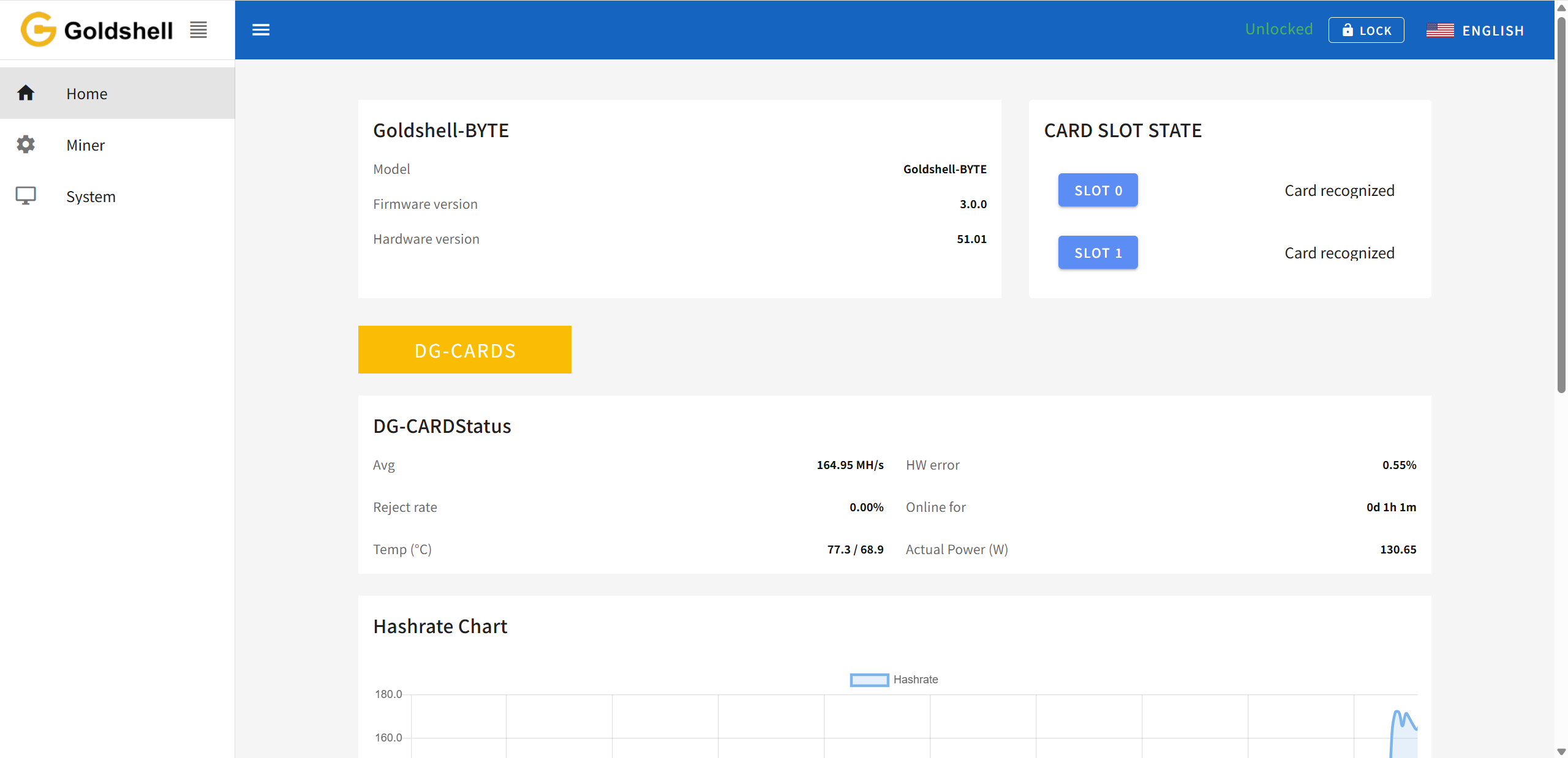1568x758 pixels.
Task: Click the list icon beside Goldshell logo
Action: (x=198, y=29)
